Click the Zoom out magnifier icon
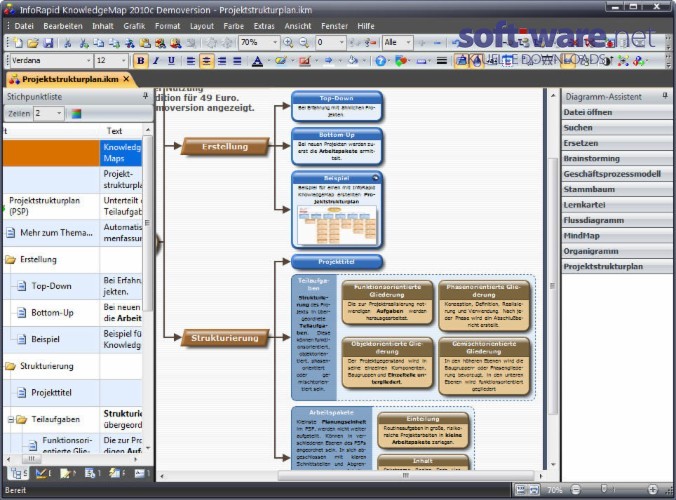The image size is (676, 500). (304, 42)
